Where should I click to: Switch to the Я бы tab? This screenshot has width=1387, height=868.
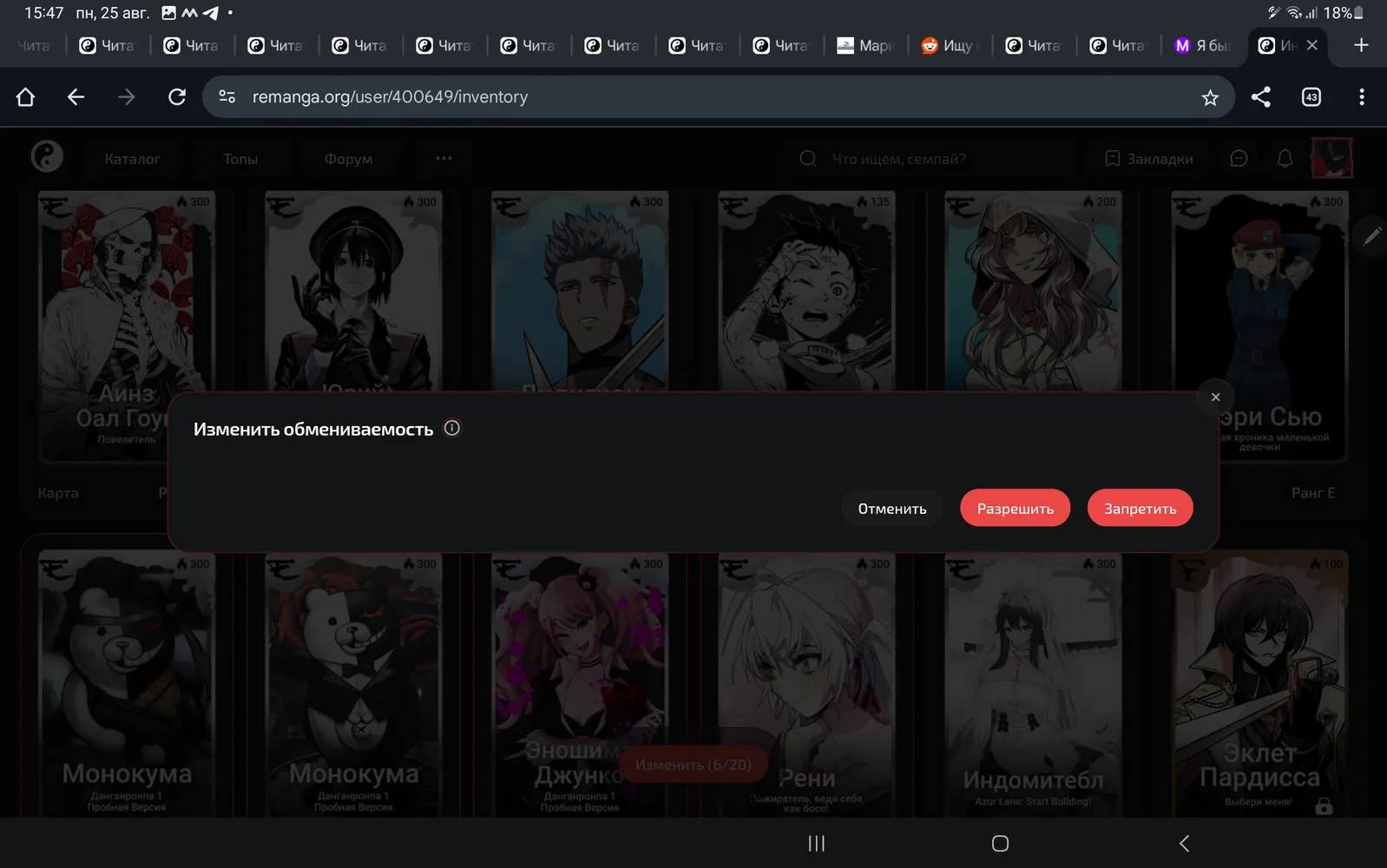tap(1203, 45)
